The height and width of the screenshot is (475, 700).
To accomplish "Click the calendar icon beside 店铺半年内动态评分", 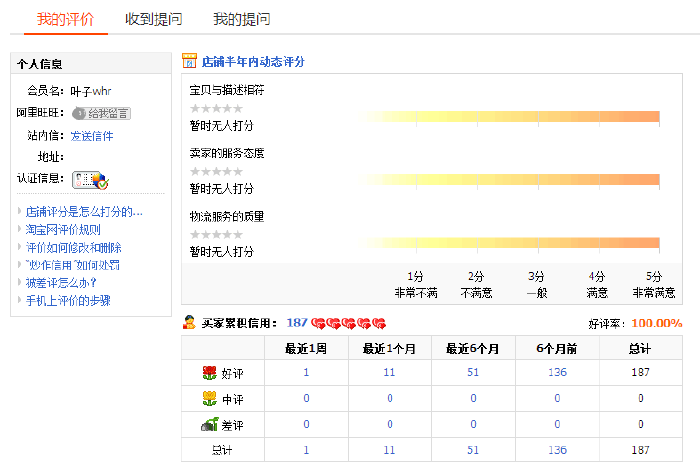I will coord(190,61).
